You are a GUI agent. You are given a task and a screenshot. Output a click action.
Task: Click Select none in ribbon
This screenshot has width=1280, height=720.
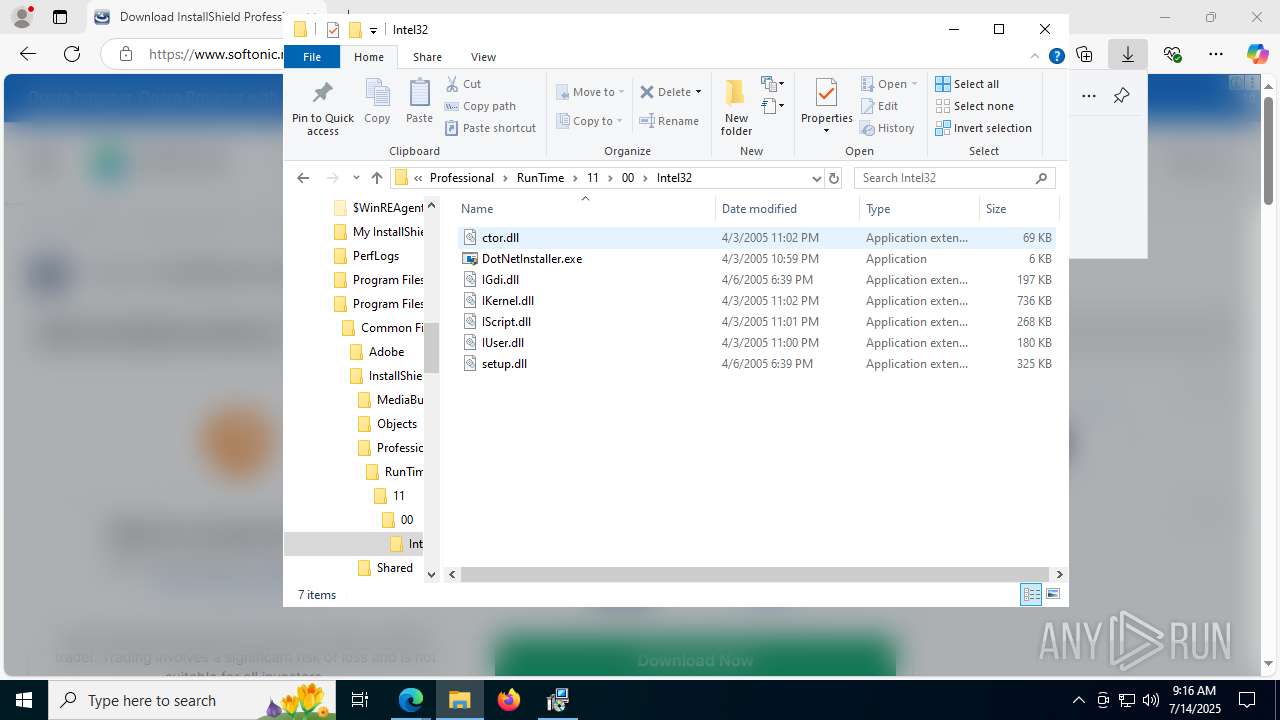pos(974,106)
